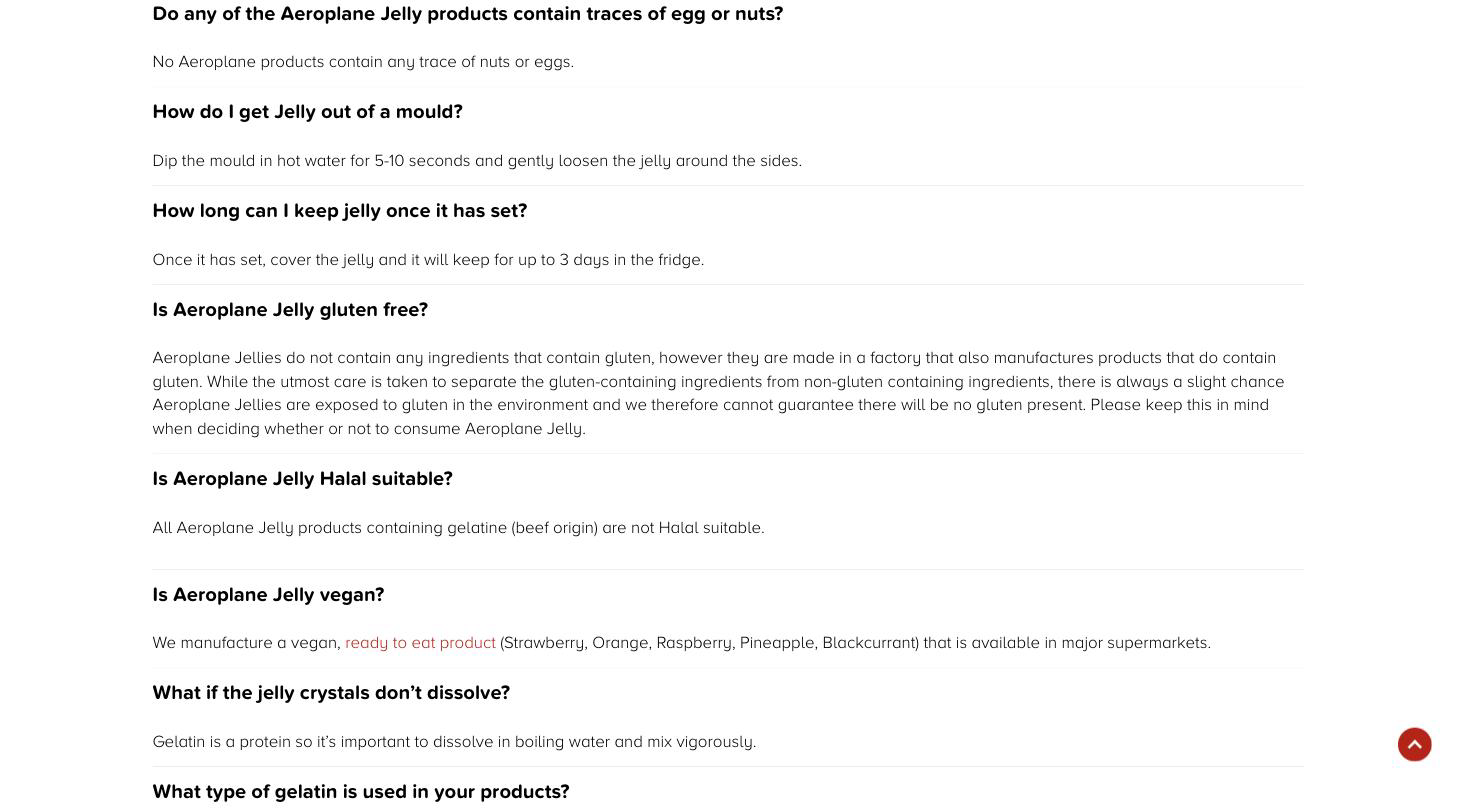1457x812 pixels.
Task: Click the '3 days in the fridge' answer
Action: [x=428, y=260]
